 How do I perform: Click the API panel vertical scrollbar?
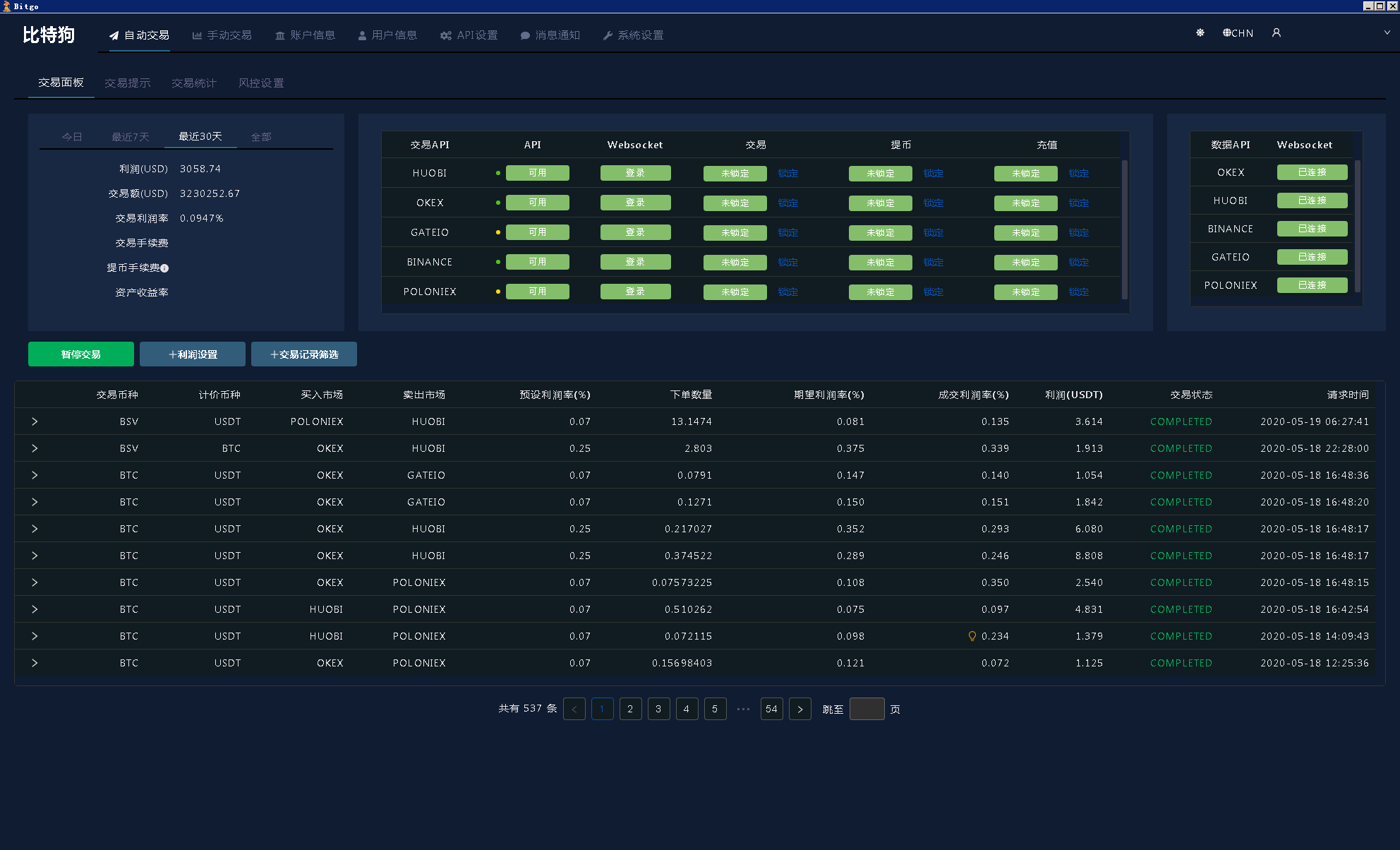(1125, 229)
